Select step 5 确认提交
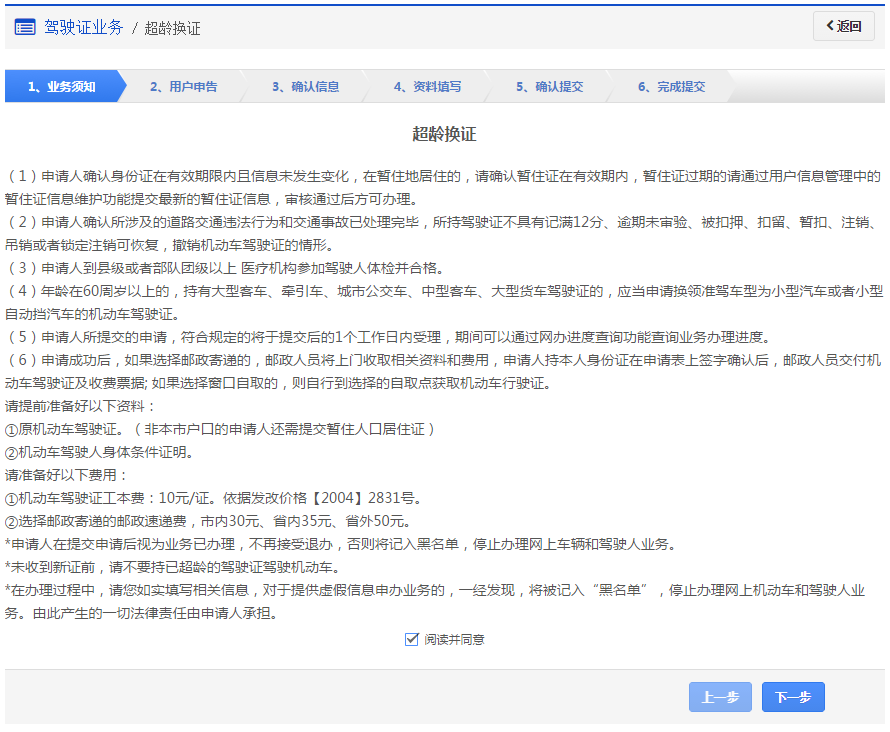Viewport: 890px width, 732px height. 549,87
